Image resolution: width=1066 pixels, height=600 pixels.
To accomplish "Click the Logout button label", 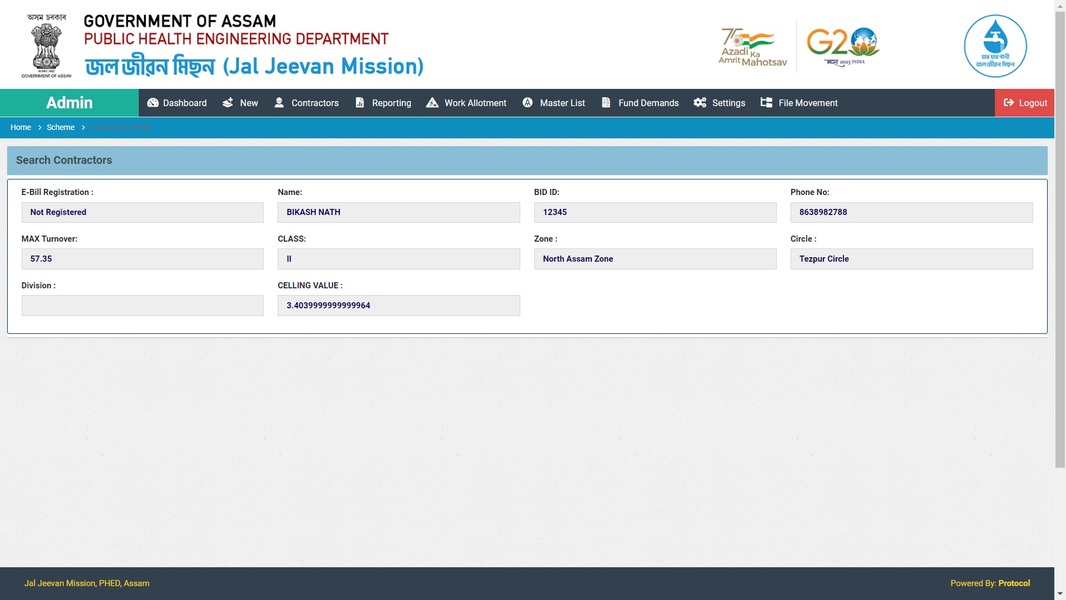I will 1033,103.
